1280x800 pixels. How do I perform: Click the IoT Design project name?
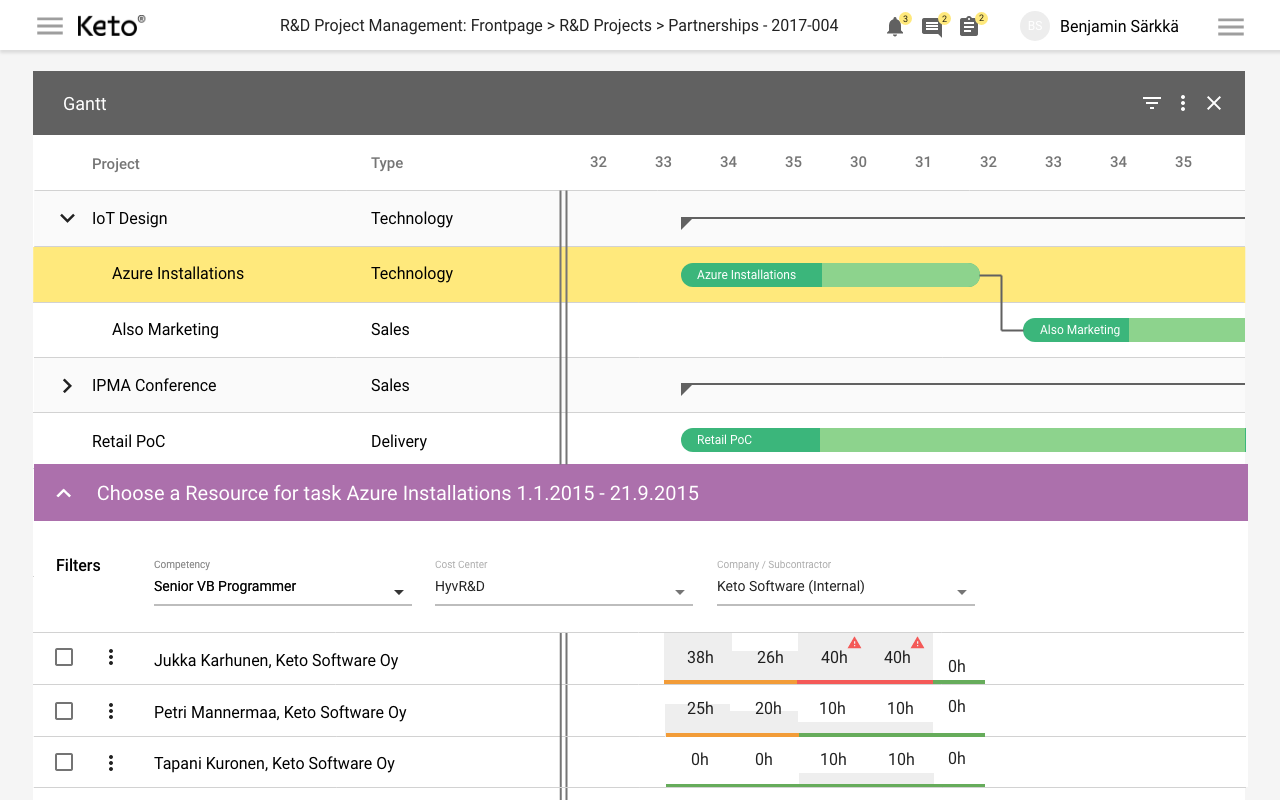click(130, 218)
